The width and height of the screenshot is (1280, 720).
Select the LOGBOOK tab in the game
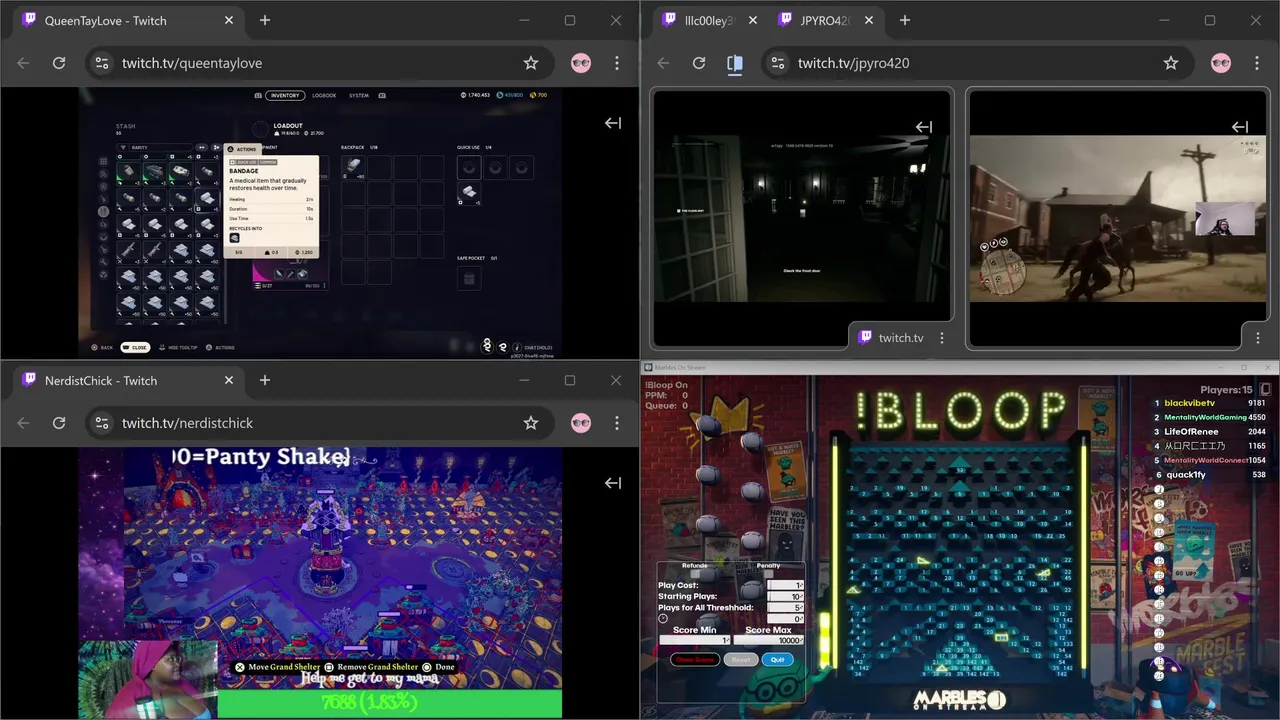(324, 95)
